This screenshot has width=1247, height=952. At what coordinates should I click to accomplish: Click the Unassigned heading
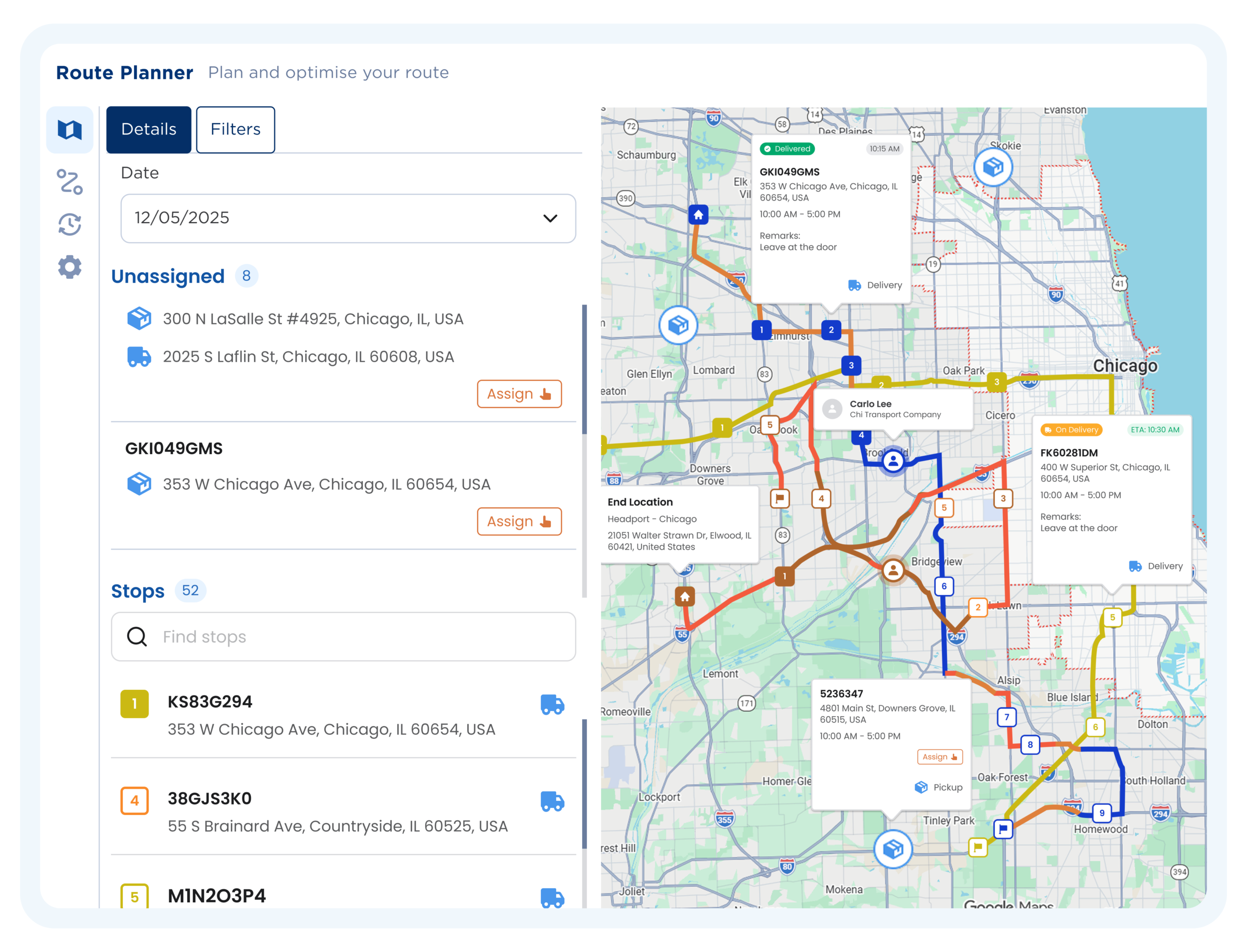168,276
